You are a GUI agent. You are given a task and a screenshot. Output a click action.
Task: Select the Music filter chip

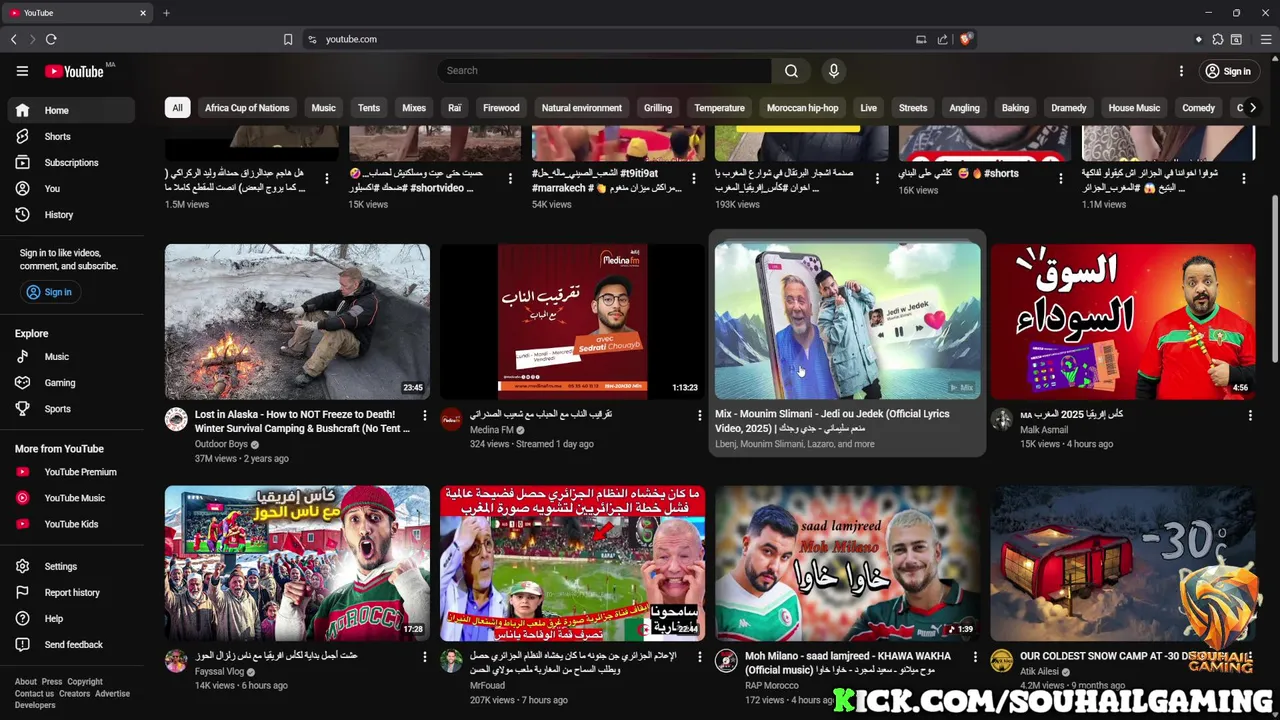pos(323,108)
